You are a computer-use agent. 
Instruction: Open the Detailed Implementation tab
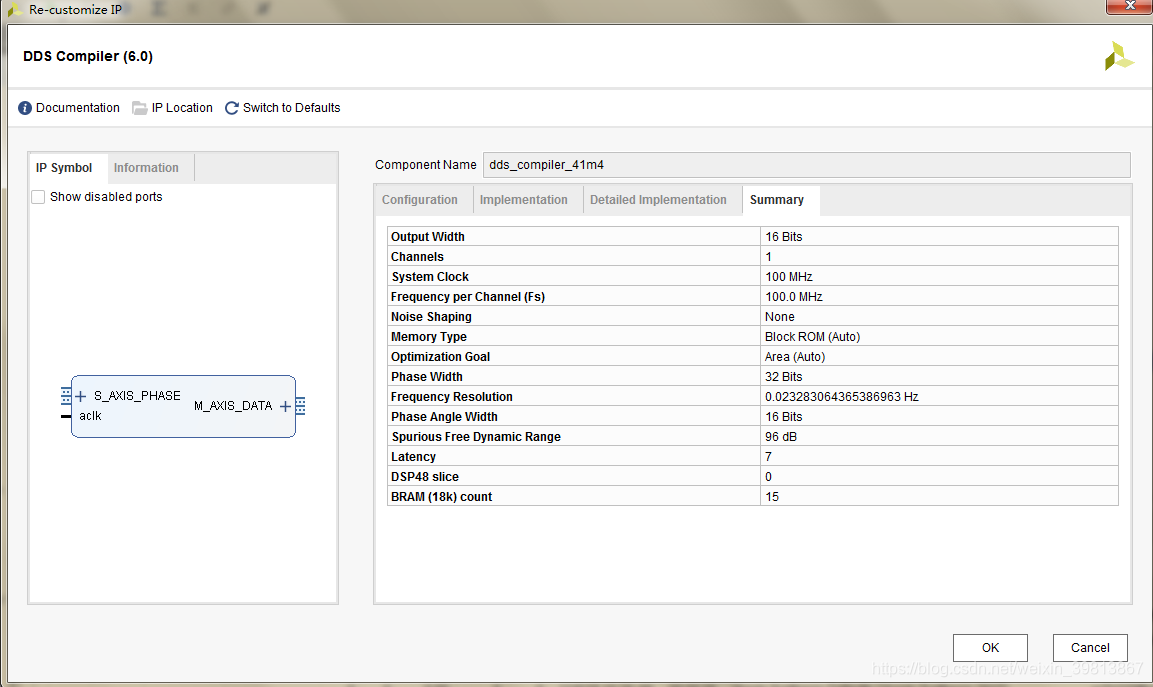pyautogui.click(x=658, y=200)
